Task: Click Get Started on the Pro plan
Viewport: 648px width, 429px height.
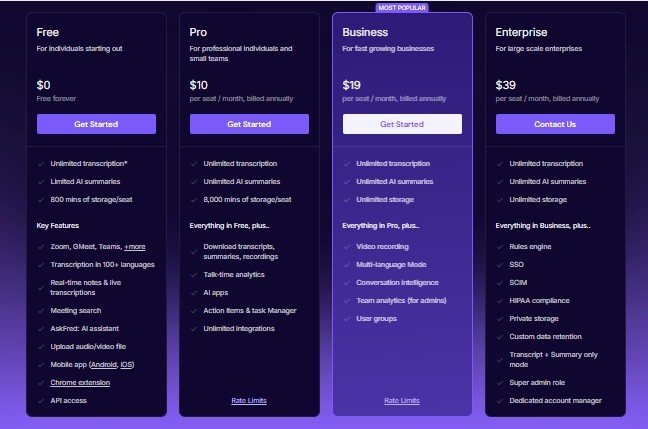Action: pos(249,124)
